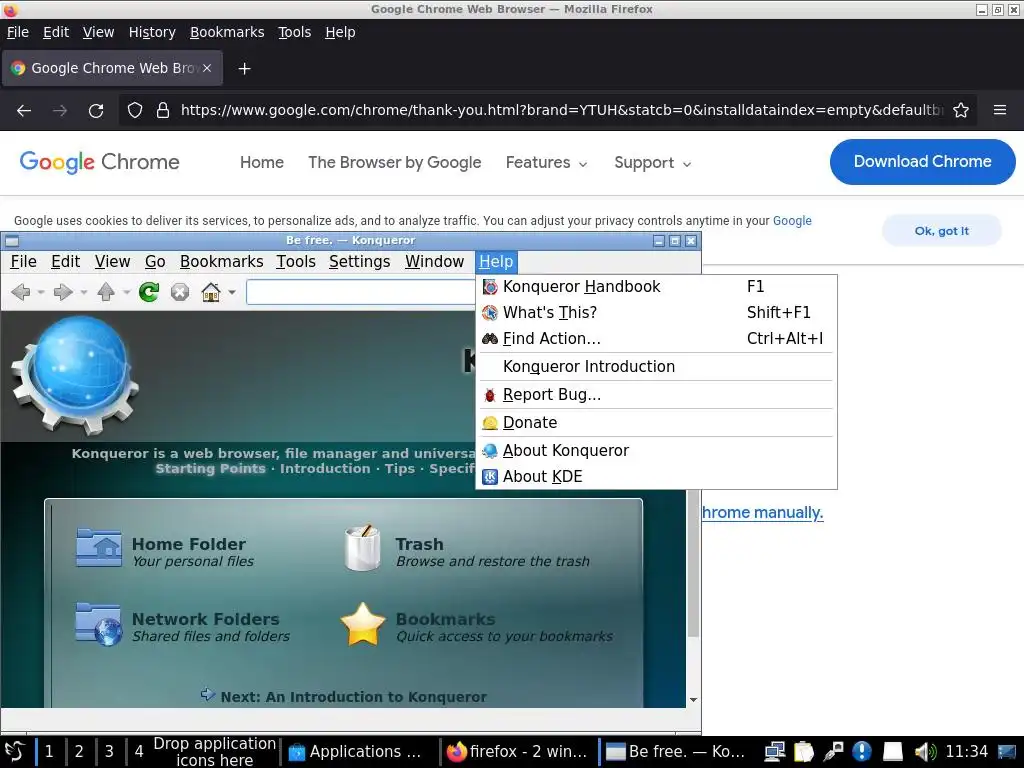Click network icon in system tray

pyautogui.click(x=775, y=752)
